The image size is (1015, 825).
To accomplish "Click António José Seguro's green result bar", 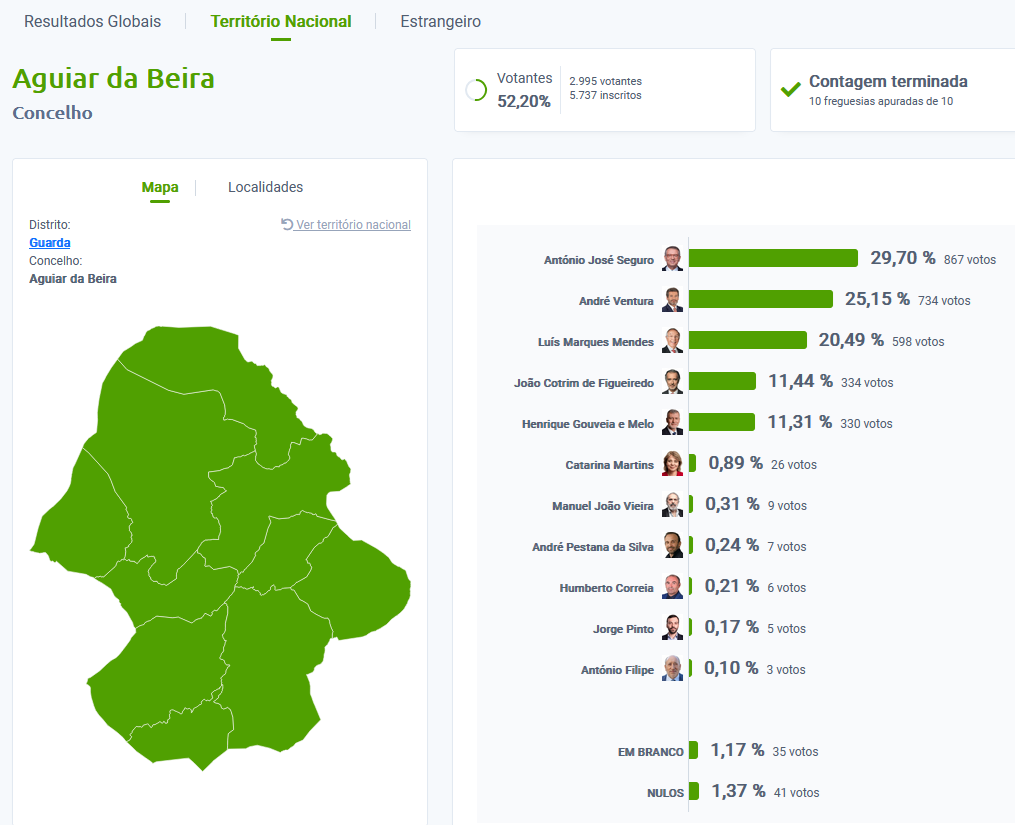I will (x=773, y=258).
